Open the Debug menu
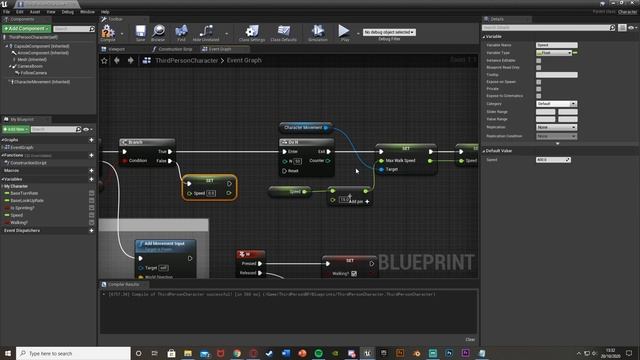 pyautogui.click(x=68, y=12)
